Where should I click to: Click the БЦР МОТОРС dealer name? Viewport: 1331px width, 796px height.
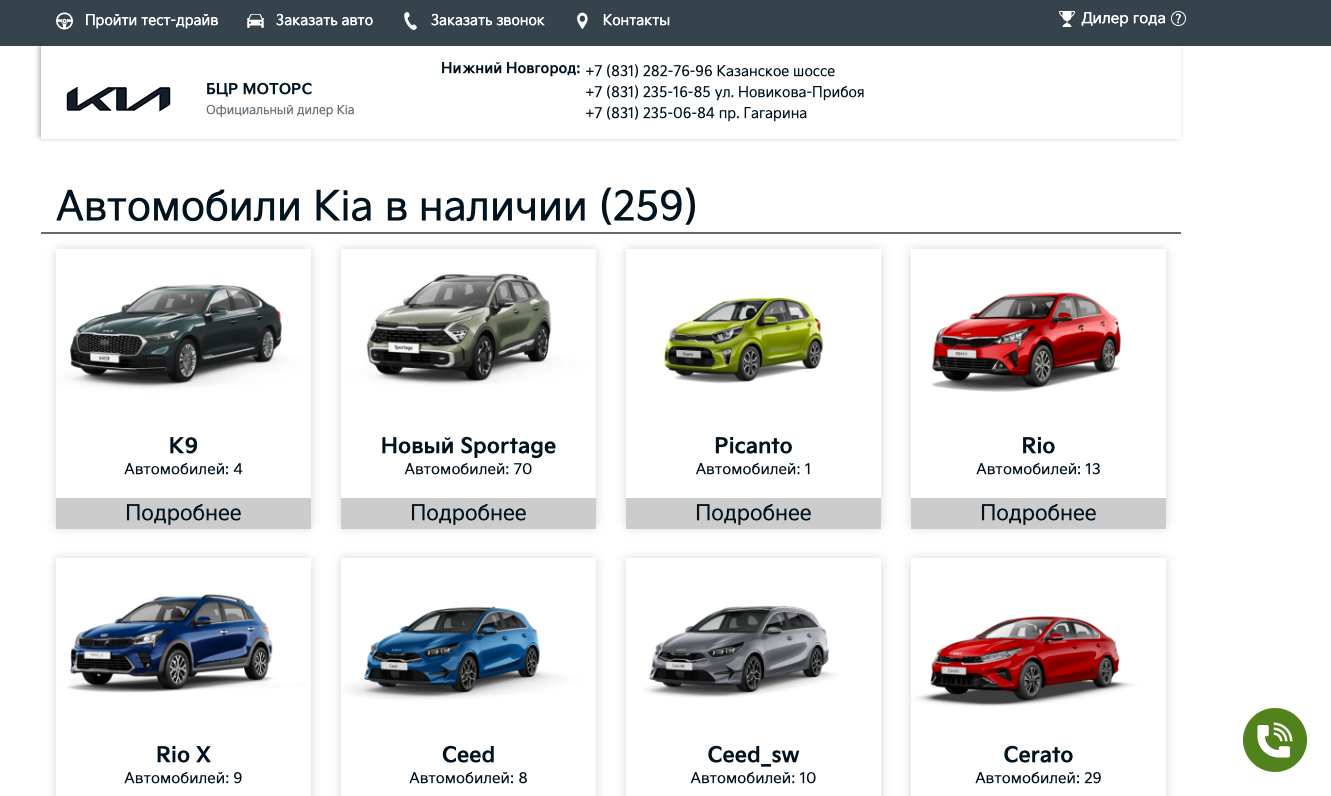(259, 89)
